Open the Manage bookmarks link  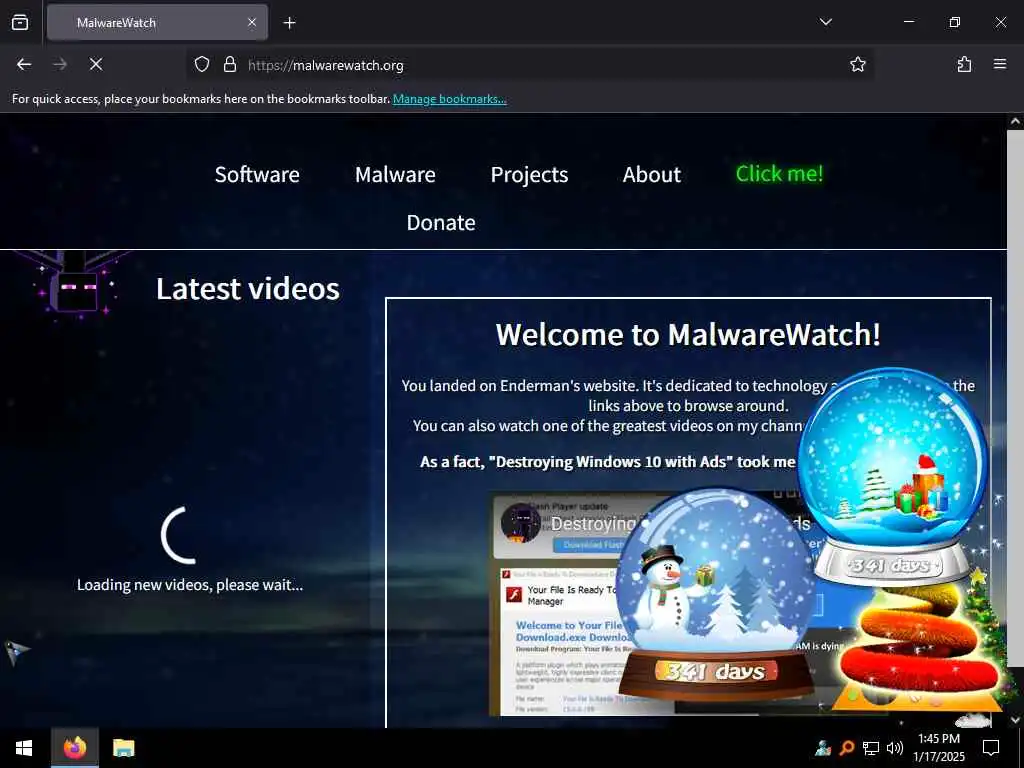pos(449,99)
